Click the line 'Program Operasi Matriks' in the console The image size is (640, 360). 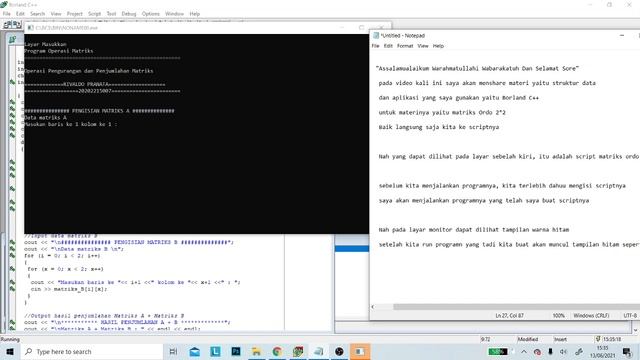59,51
